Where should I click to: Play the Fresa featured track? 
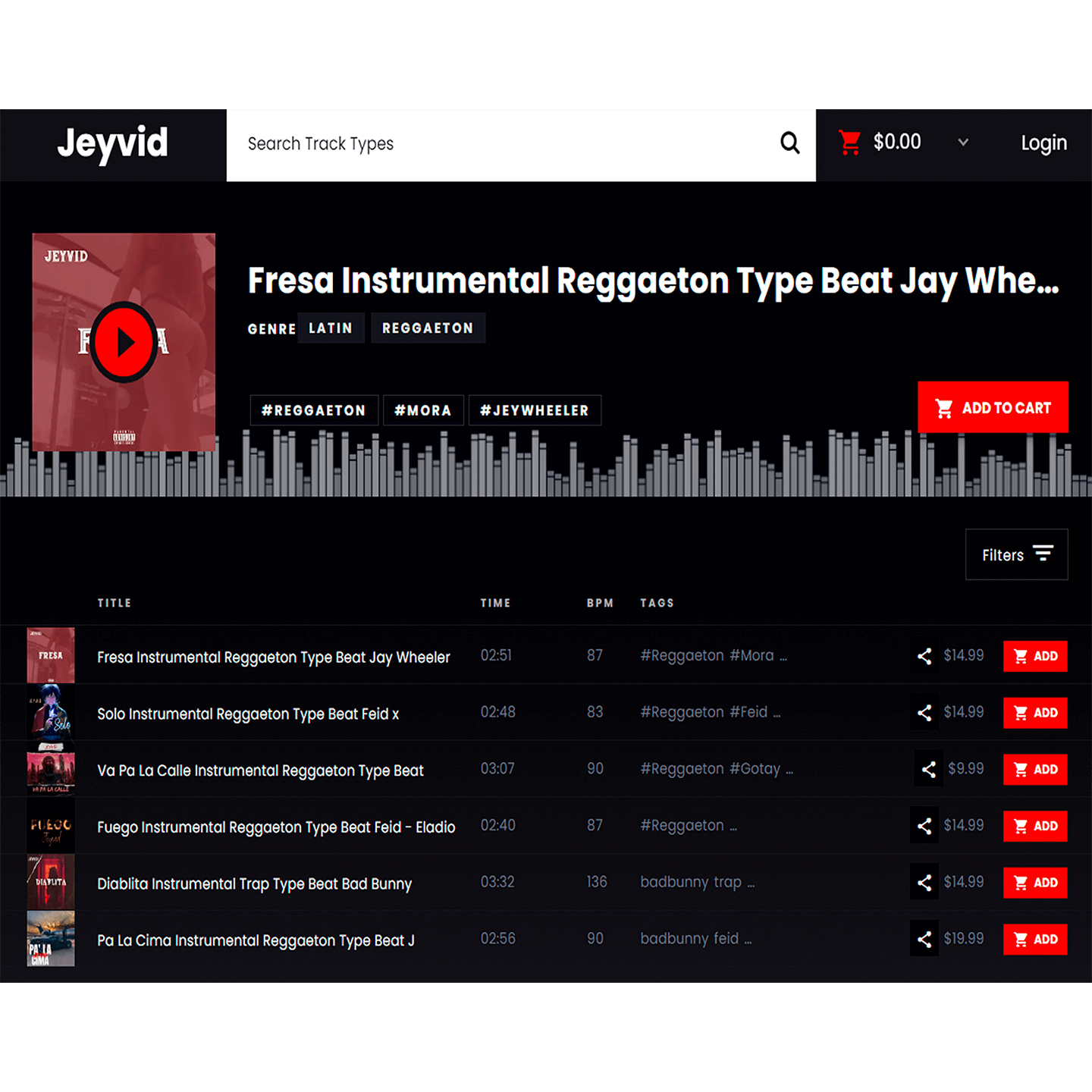pos(124,342)
